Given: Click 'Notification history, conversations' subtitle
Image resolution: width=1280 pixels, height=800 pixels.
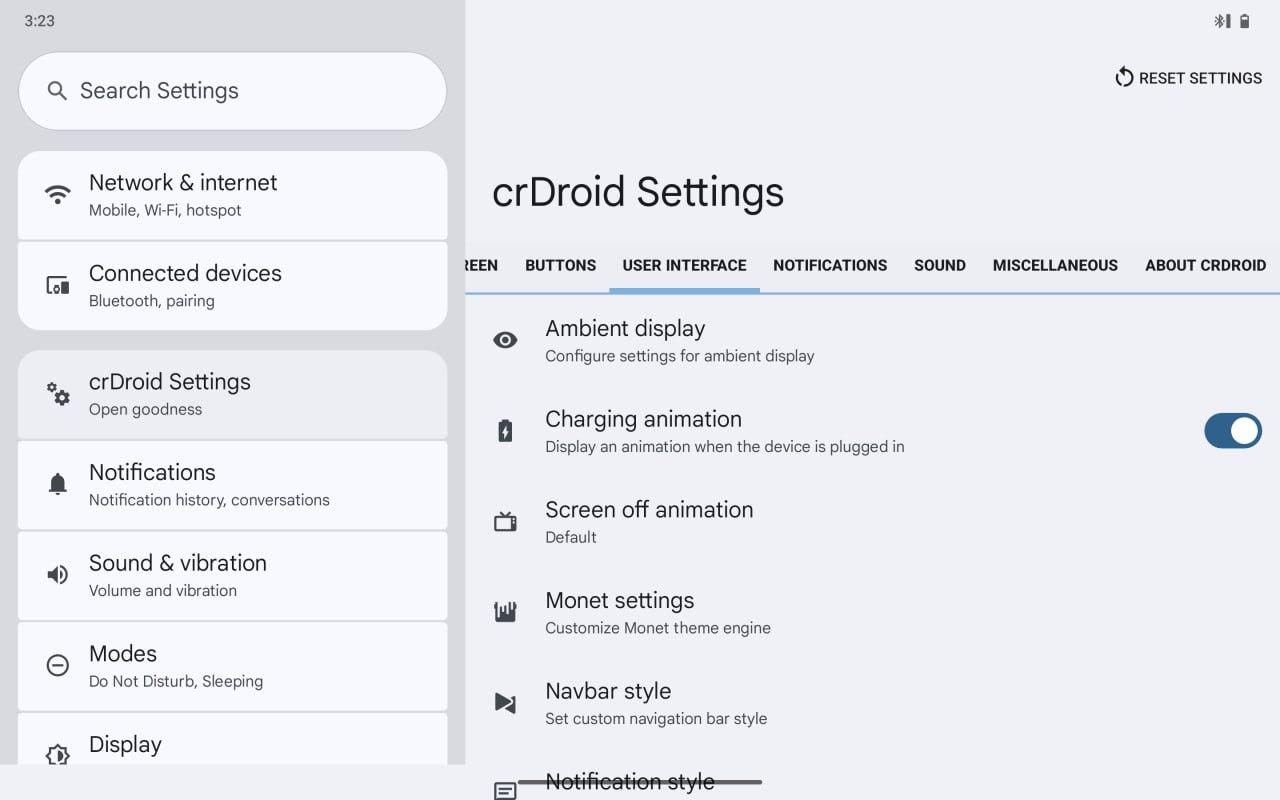Looking at the screenshot, I should coord(209,500).
